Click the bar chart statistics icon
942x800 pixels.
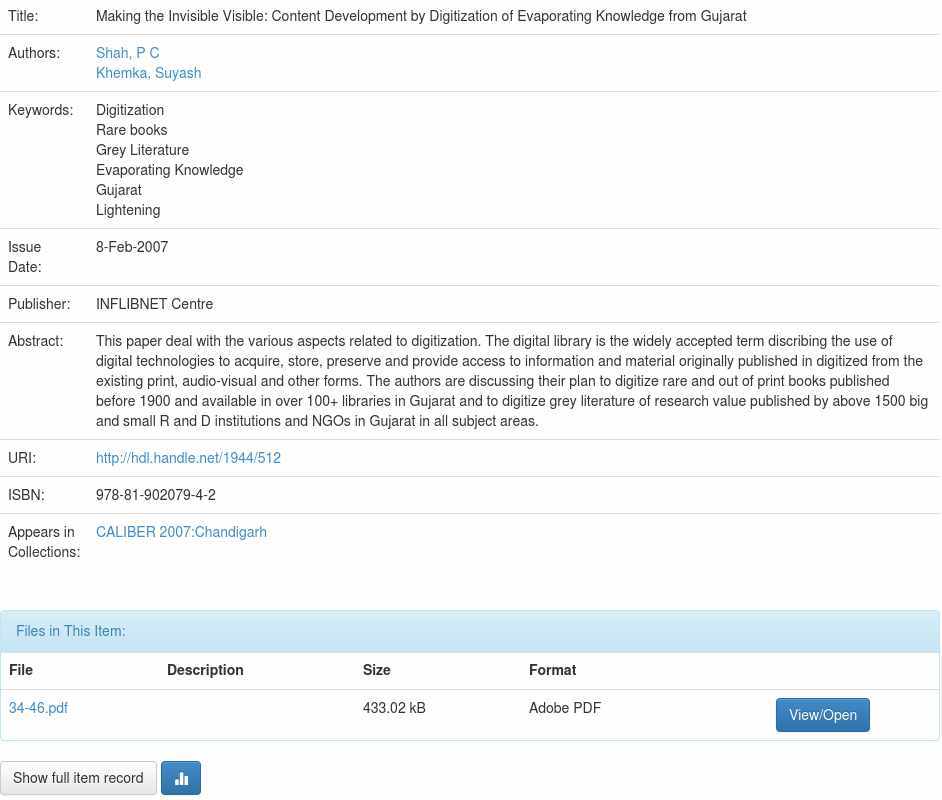181,778
